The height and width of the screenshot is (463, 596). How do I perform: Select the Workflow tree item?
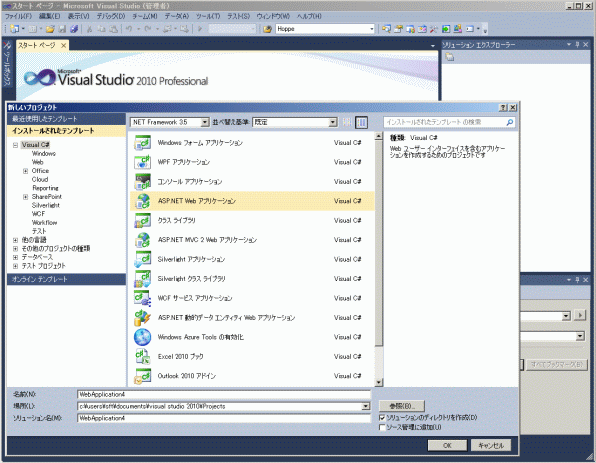(x=44, y=222)
